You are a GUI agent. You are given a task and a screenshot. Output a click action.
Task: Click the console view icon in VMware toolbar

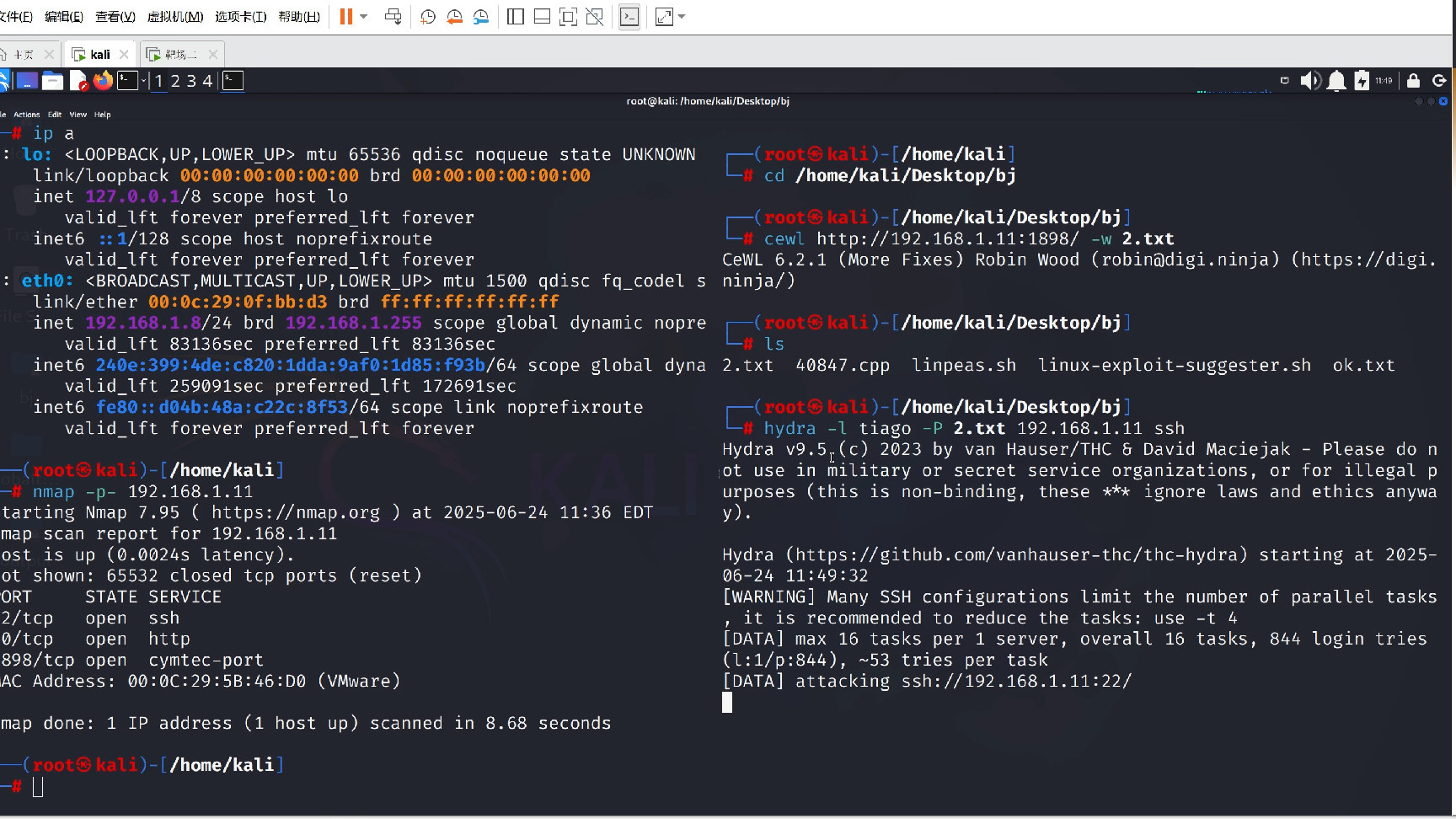click(x=629, y=17)
